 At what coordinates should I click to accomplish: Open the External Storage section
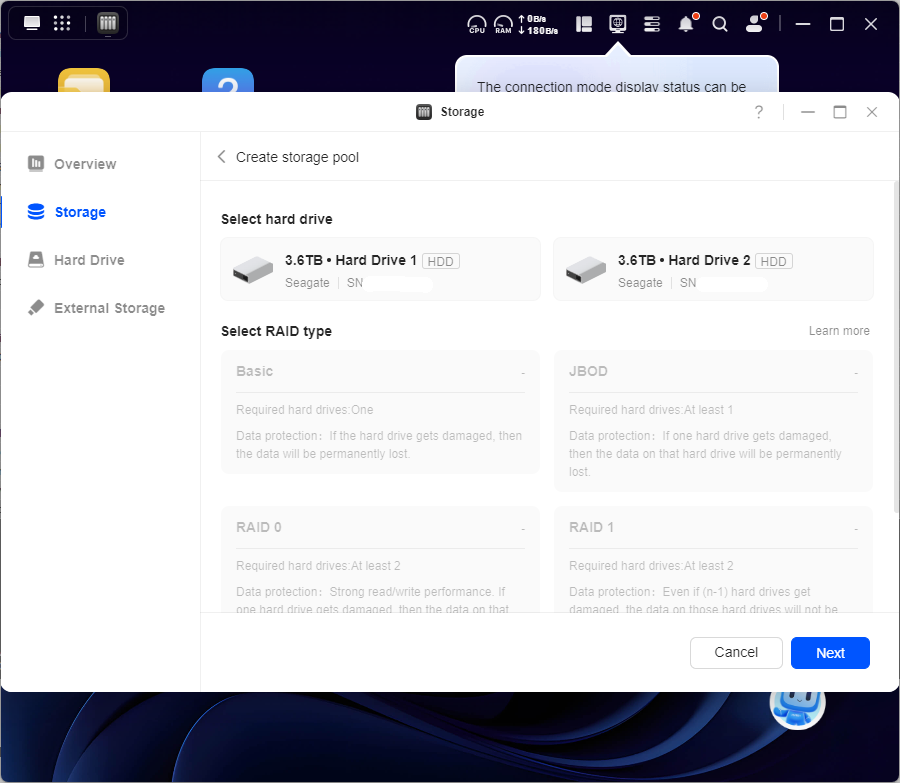pyautogui.click(x=109, y=308)
